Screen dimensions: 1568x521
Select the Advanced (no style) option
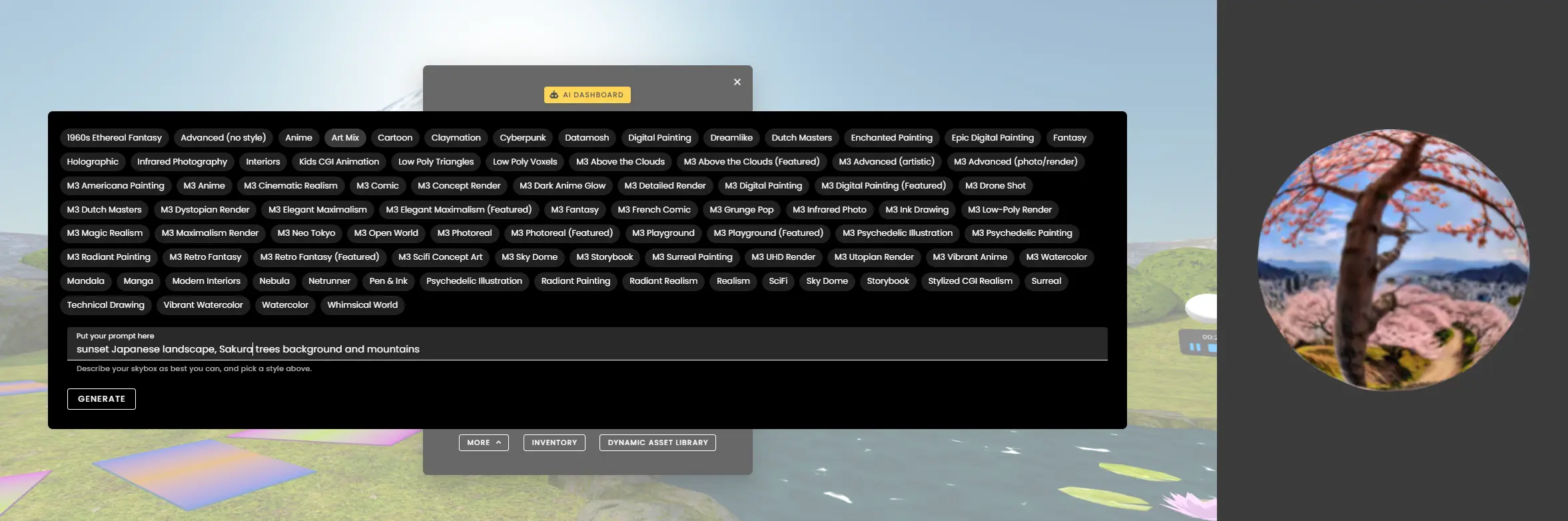click(223, 138)
